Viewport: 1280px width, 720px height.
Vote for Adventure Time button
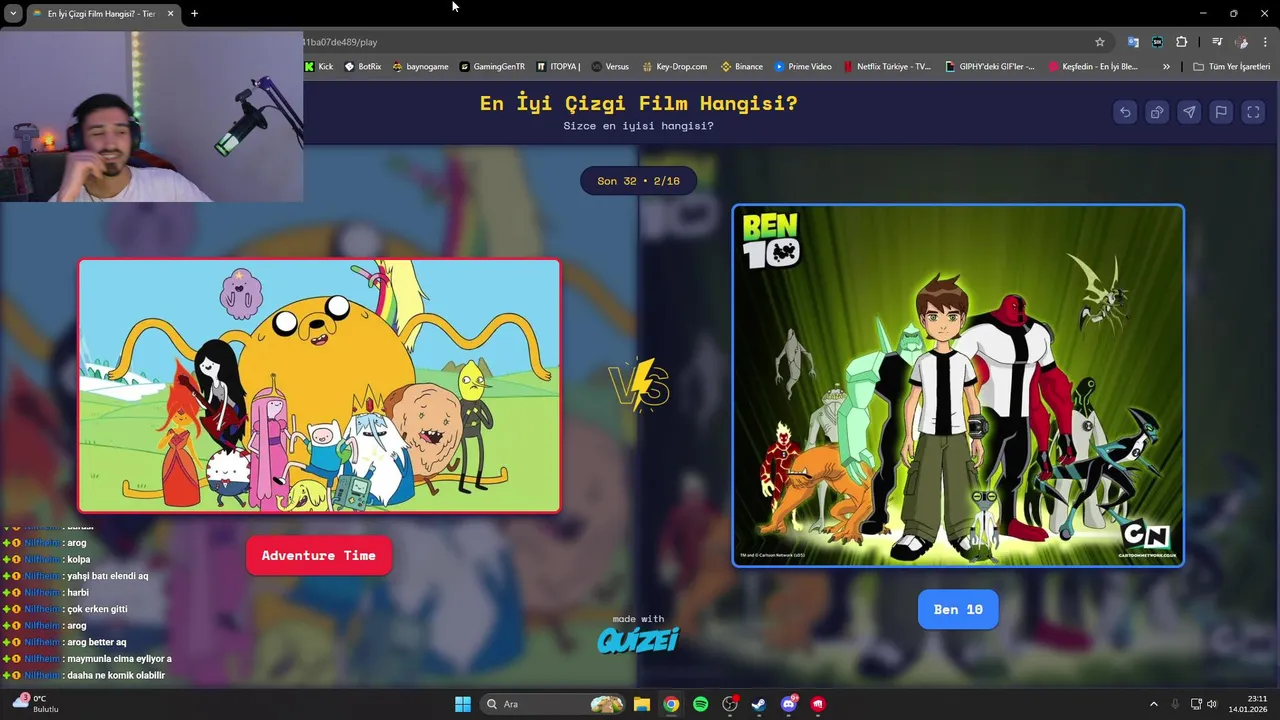point(319,555)
